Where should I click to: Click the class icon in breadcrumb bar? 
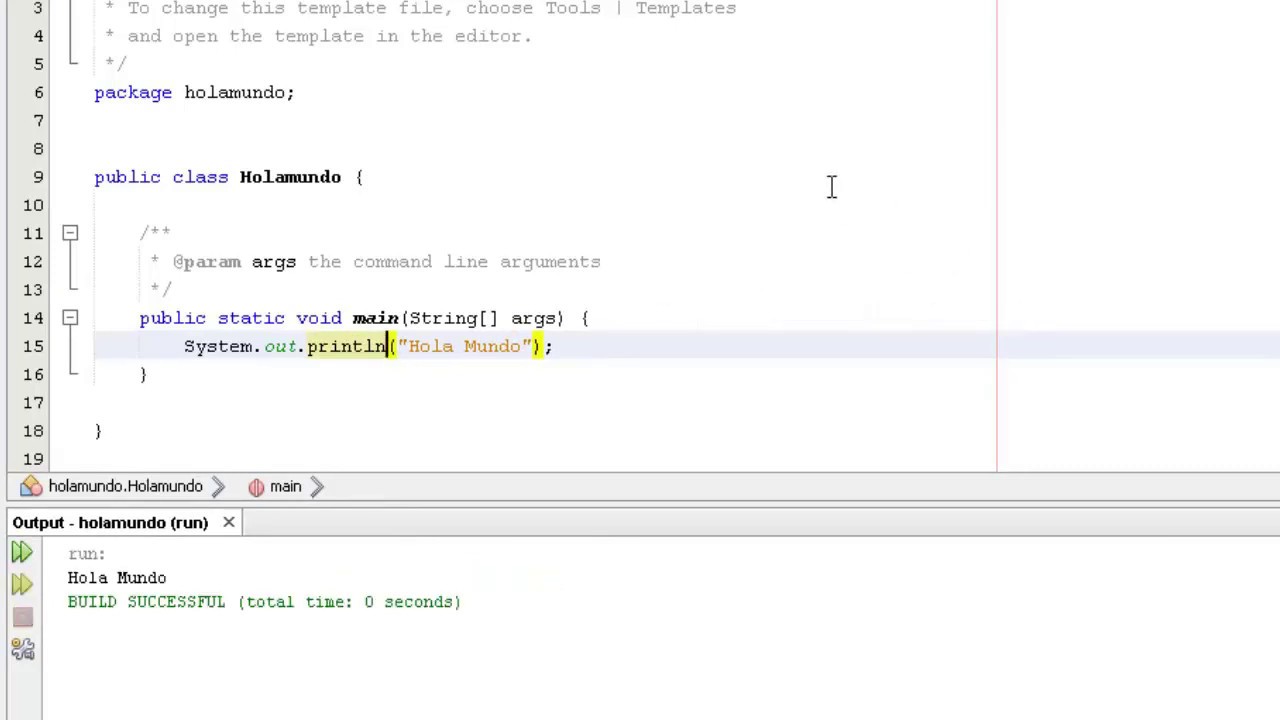tap(31, 486)
